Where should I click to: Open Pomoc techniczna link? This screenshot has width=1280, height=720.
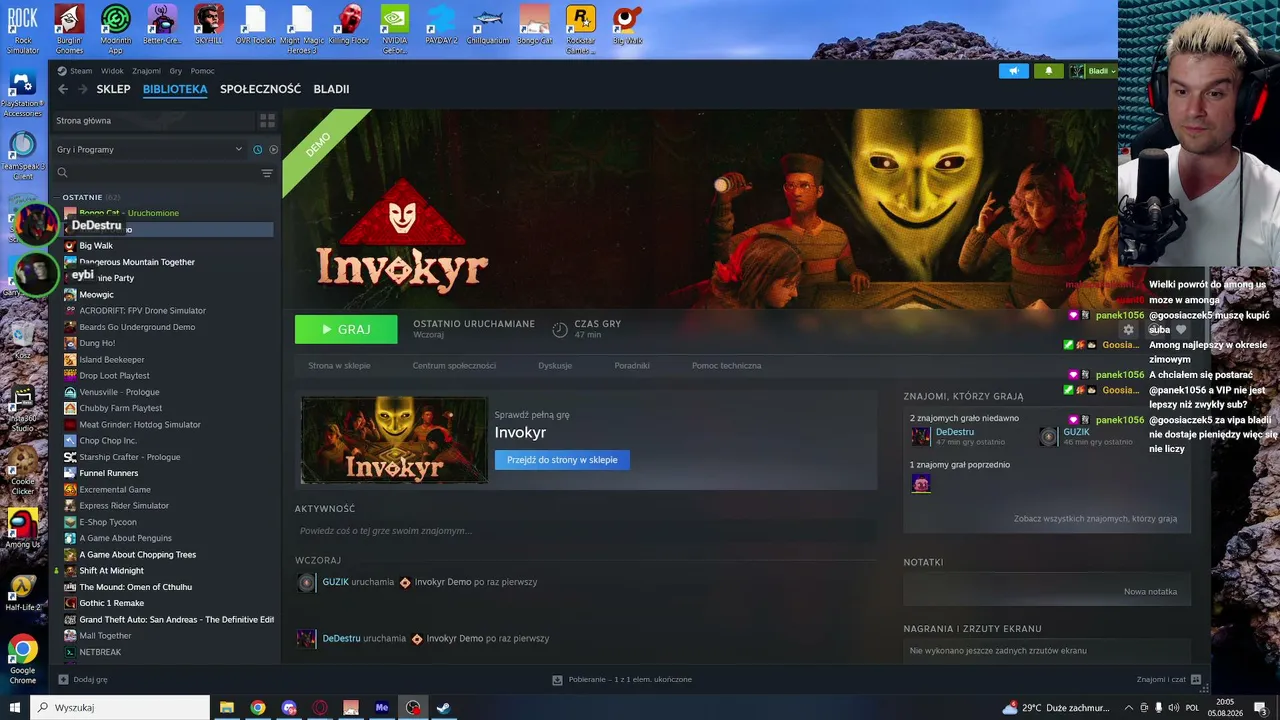726,365
